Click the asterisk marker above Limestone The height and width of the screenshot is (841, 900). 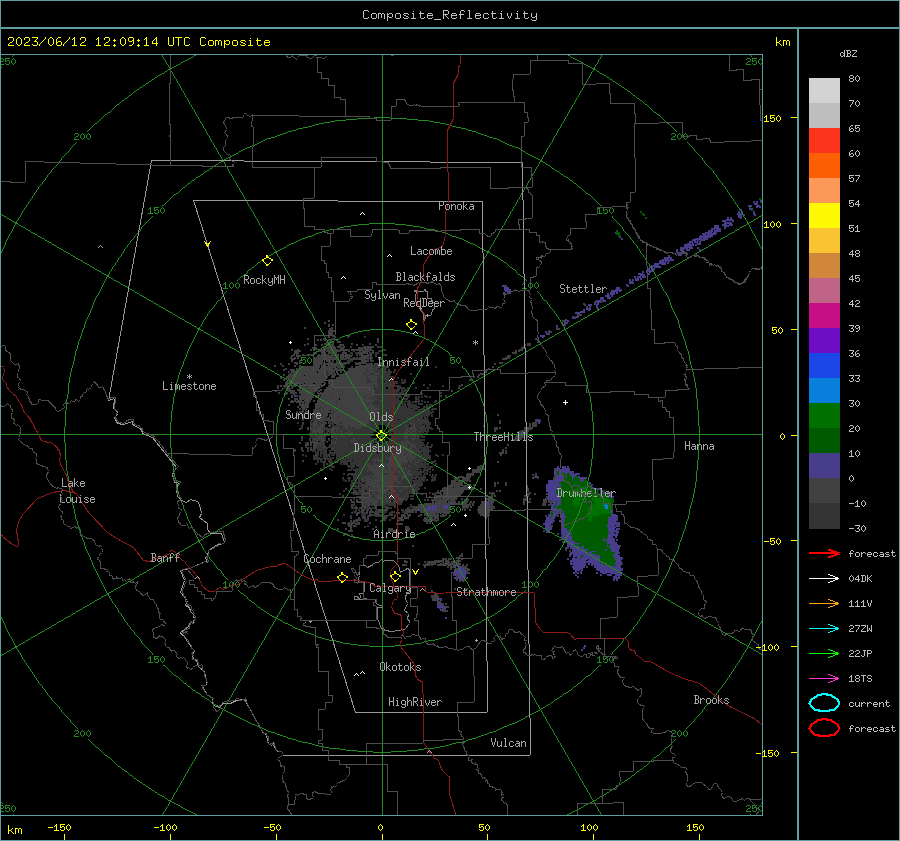point(189,377)
